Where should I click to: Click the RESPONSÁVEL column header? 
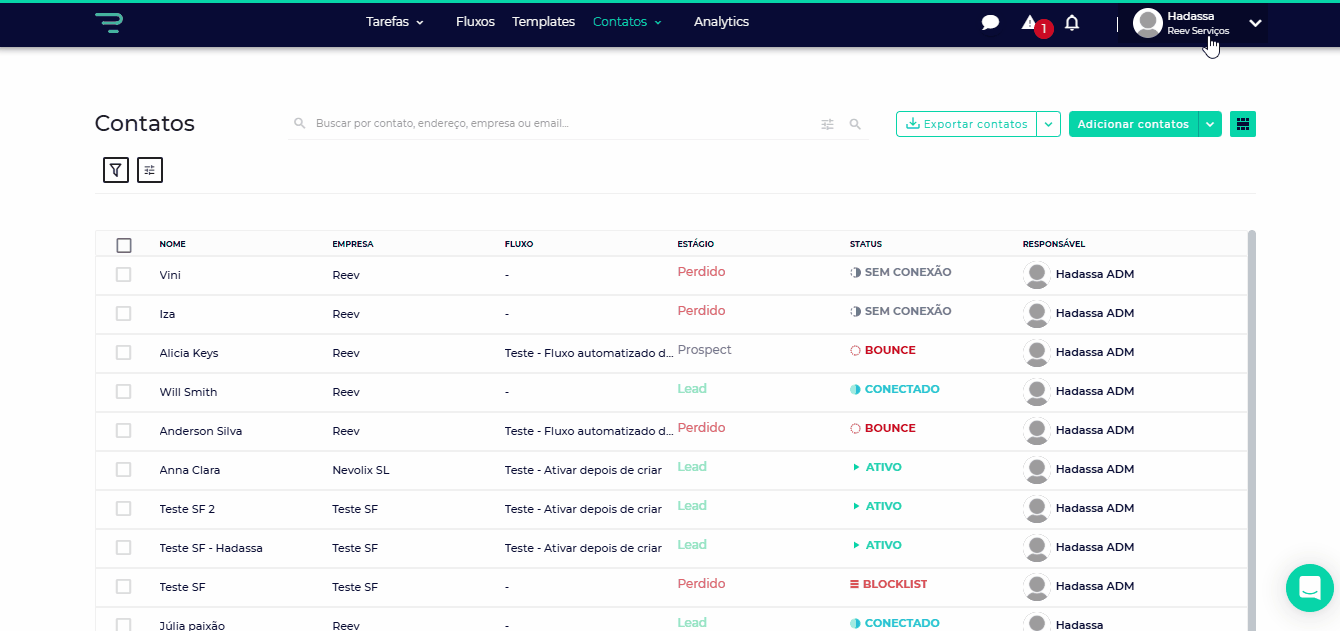(x=1053, y=244)
